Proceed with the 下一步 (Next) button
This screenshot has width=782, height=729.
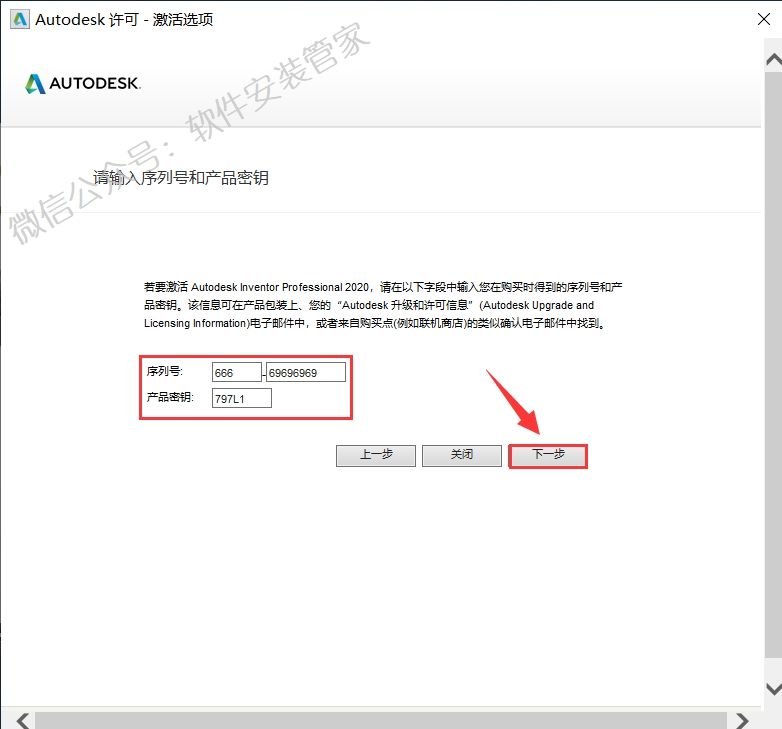tap(548, 455)
